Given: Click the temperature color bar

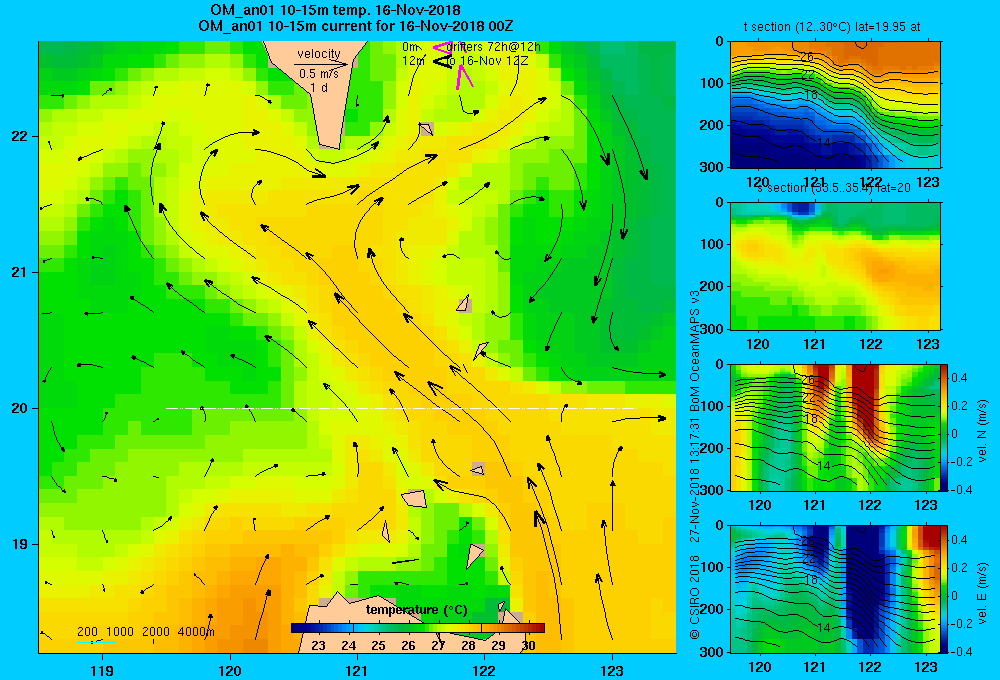Looking at the screenshot, I should (x=418, y=628).
